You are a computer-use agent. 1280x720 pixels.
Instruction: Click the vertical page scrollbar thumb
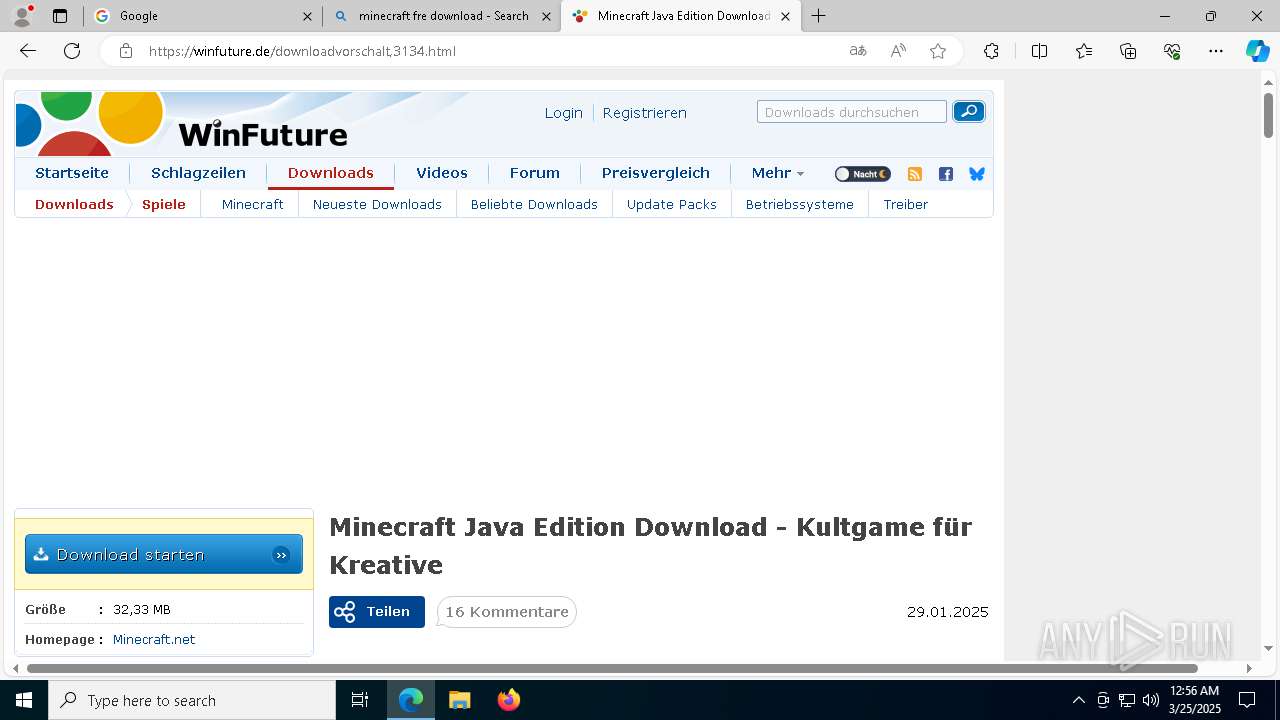pyautogui.click(x=1268, y=114)
